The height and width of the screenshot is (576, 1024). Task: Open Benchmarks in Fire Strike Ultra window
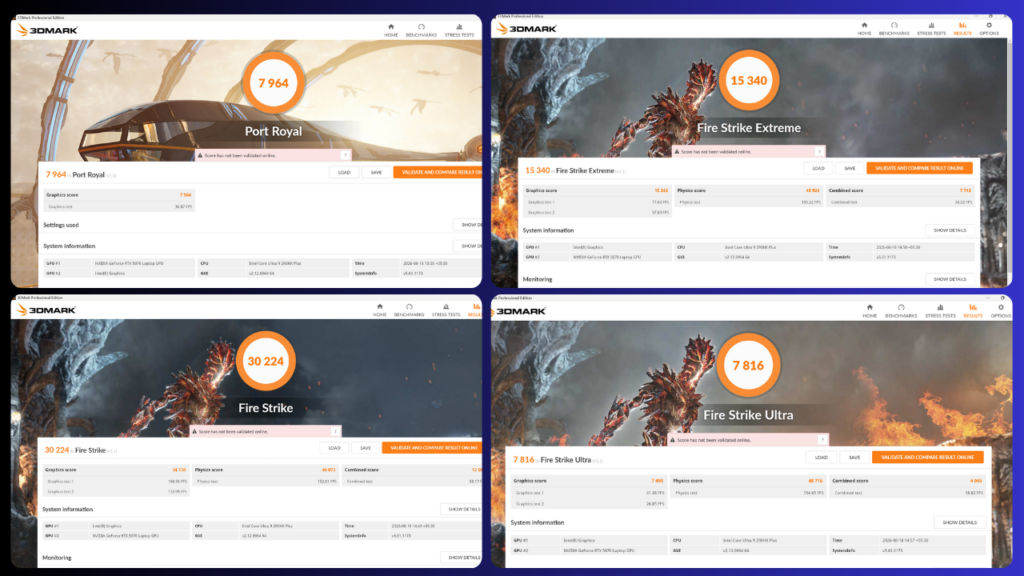(x=901, y=311)
